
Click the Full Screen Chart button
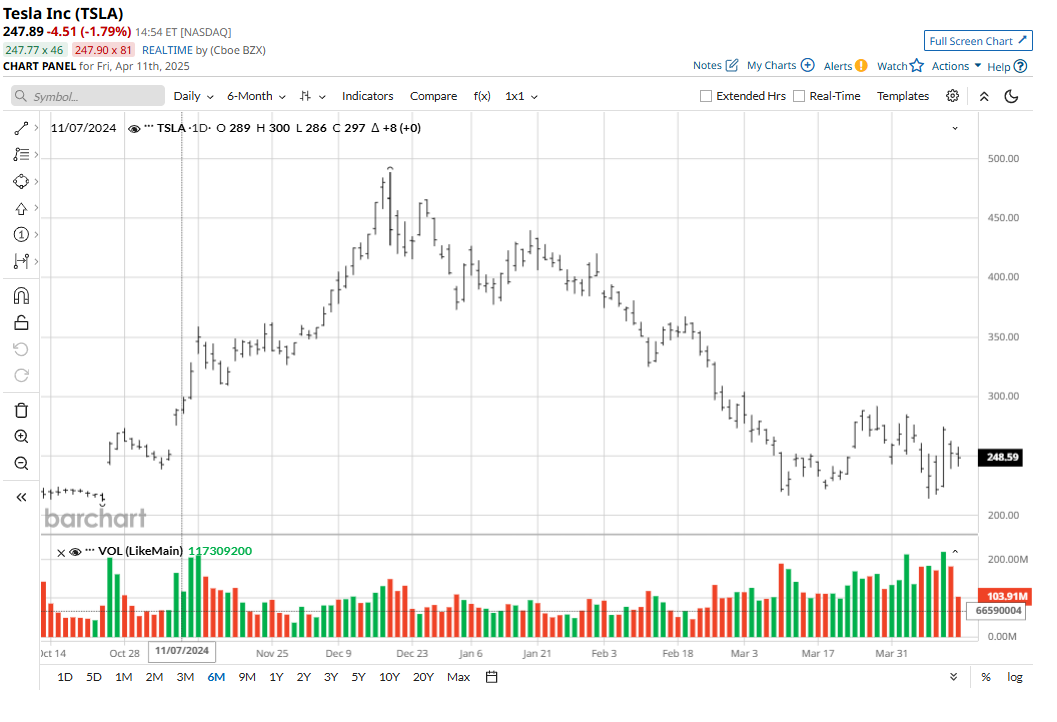pos(978,41)
